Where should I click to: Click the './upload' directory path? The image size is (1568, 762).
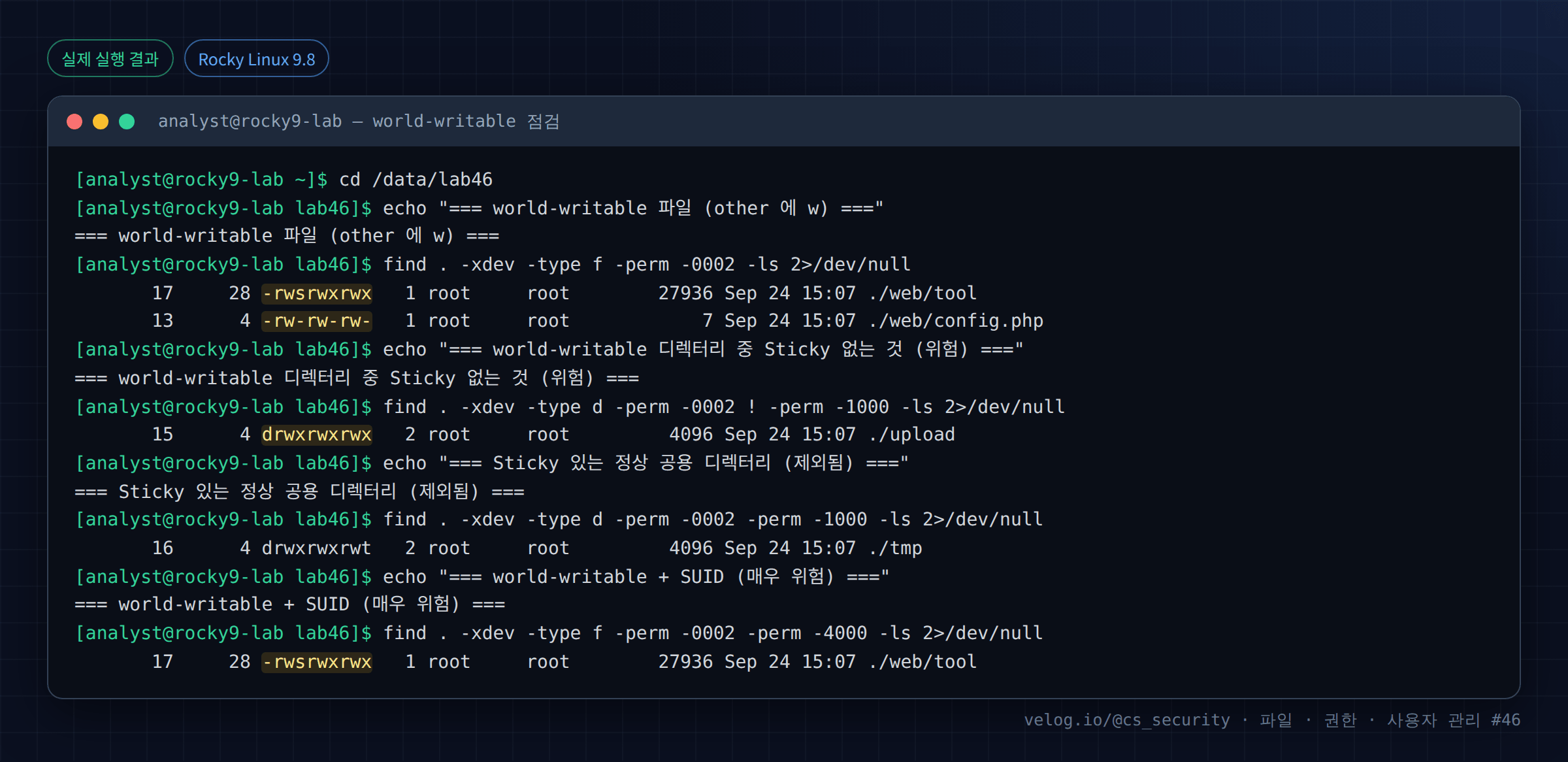(x=911, y=435)
